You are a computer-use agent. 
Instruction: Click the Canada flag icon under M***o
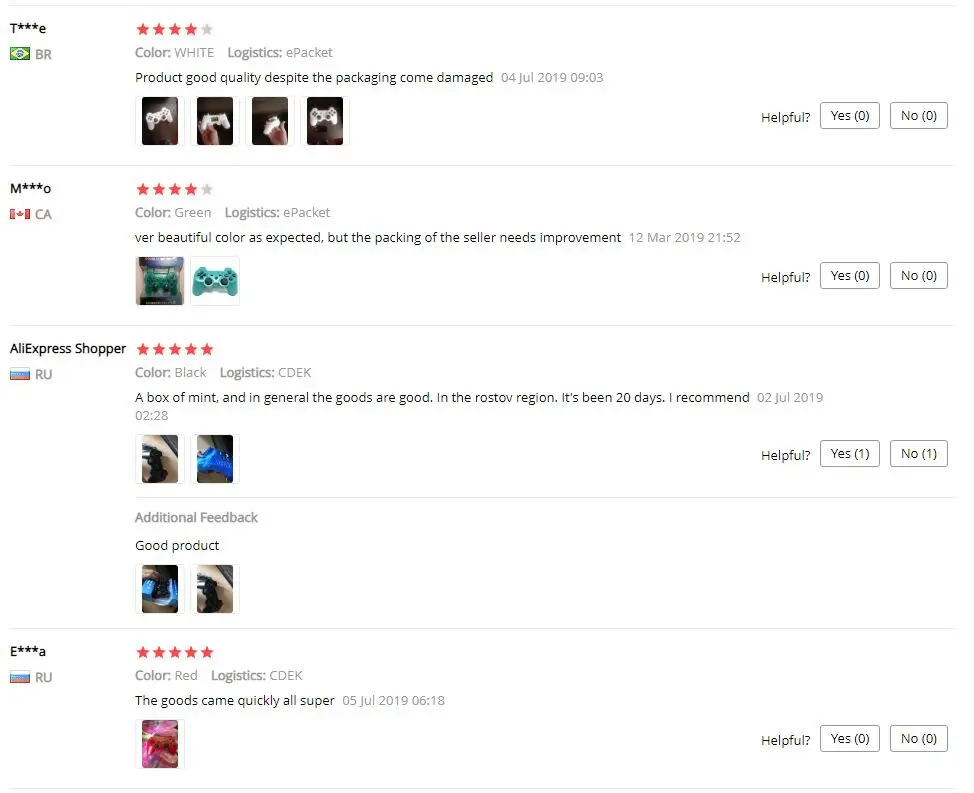coord(20,214)
